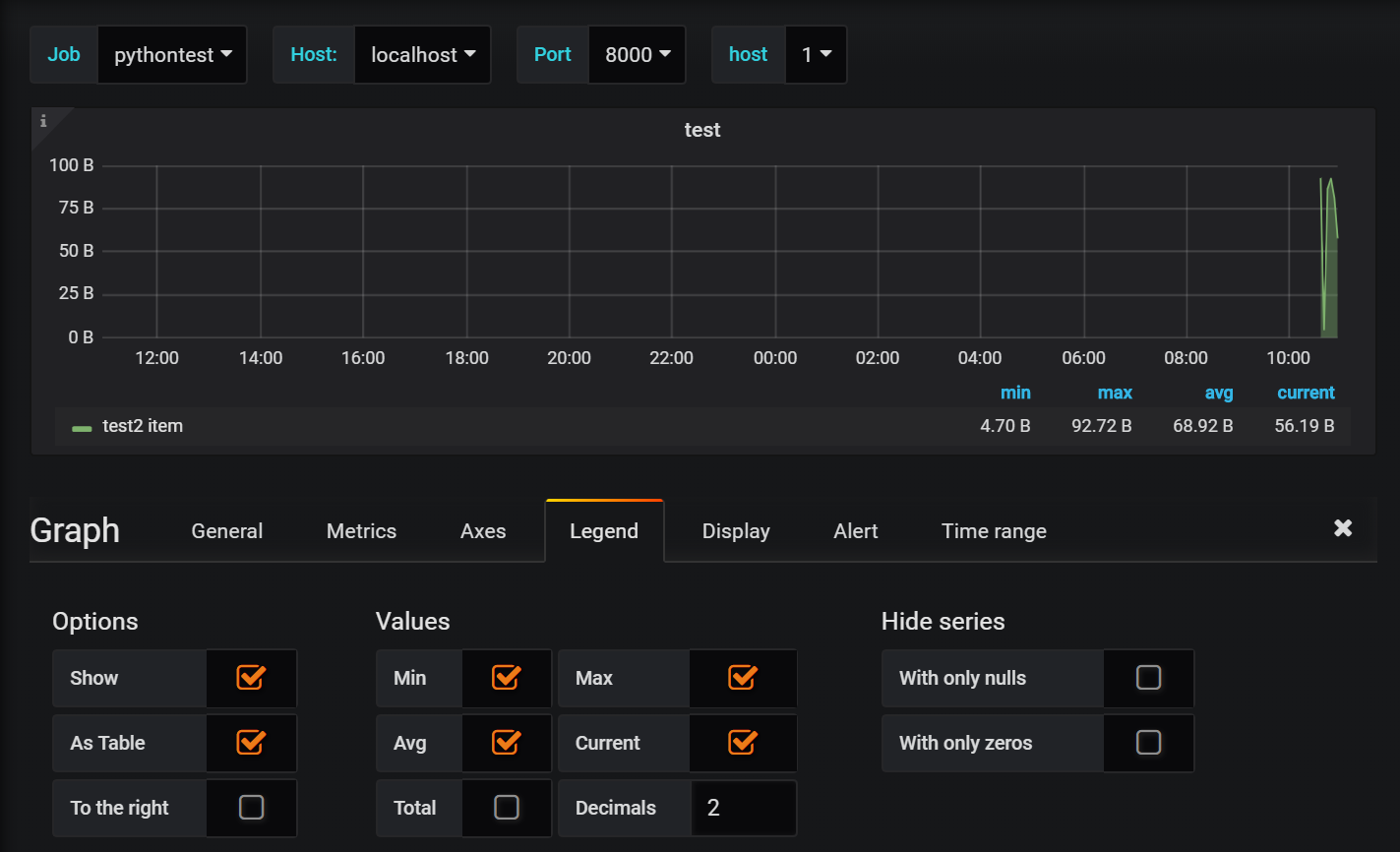1400x852 pixels.
Task: Open the host variable dropdown
Action: 816,54
